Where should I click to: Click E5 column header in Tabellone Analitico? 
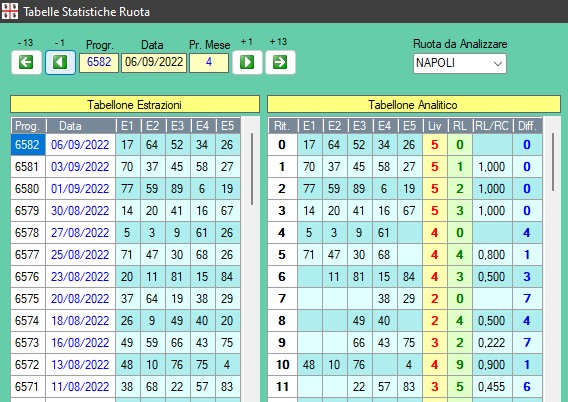click(x=410, y=126)
